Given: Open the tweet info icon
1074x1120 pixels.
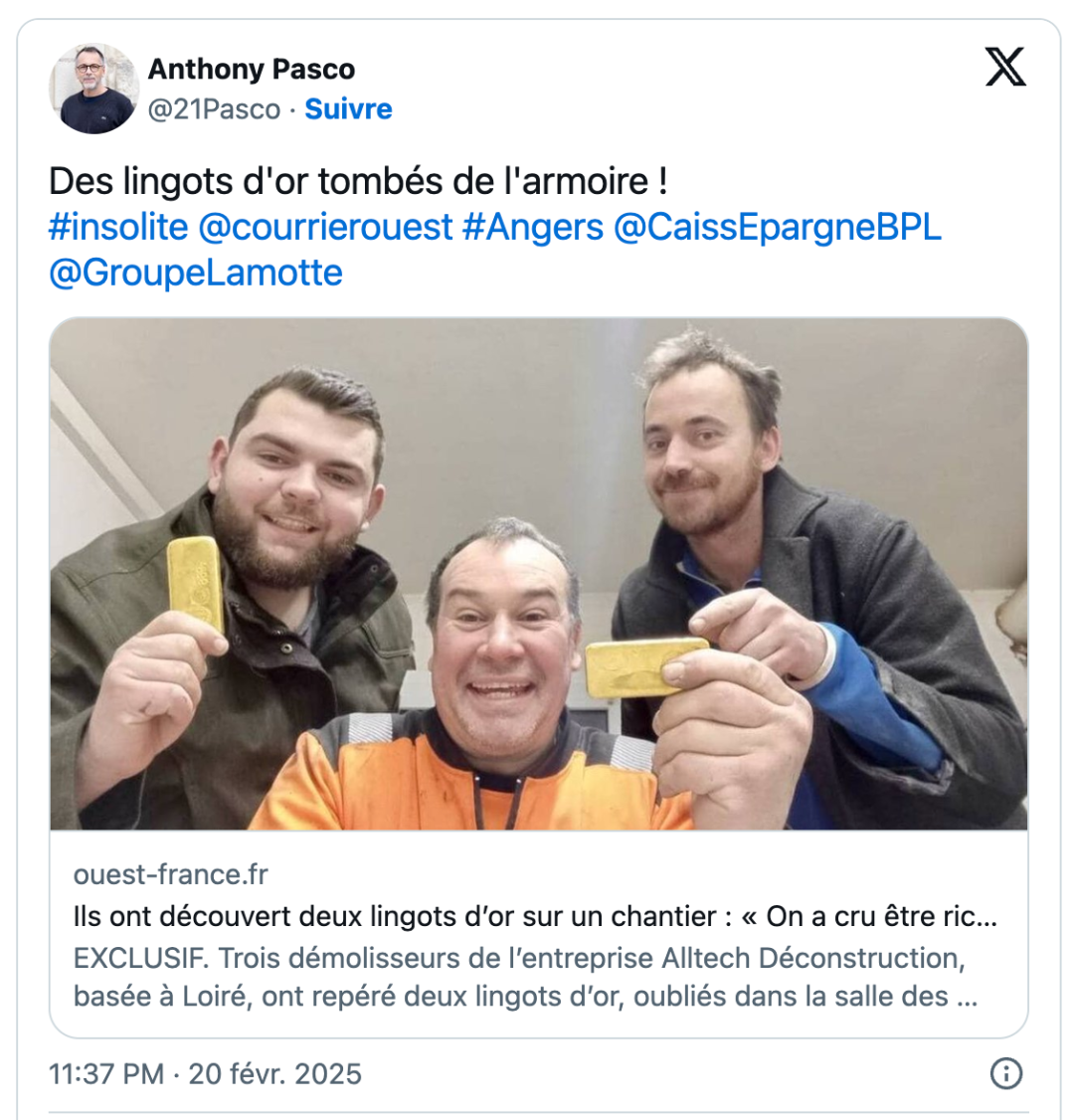Looking at the screenshot, I should pyautogui.click(x=1006, y=1073).
